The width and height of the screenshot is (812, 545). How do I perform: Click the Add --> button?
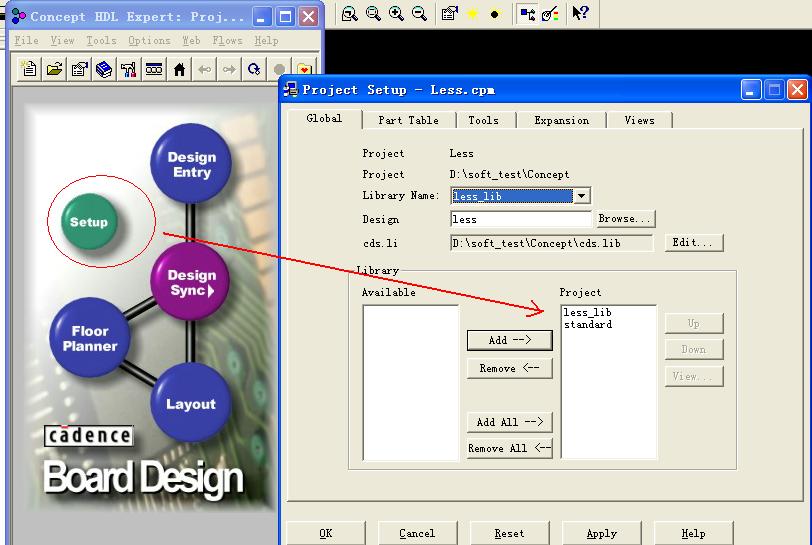[510, 340]
